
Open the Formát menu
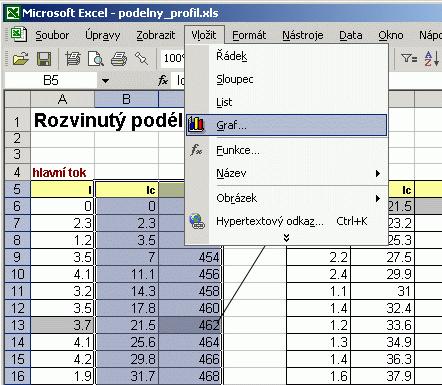(x=249, y=35)
